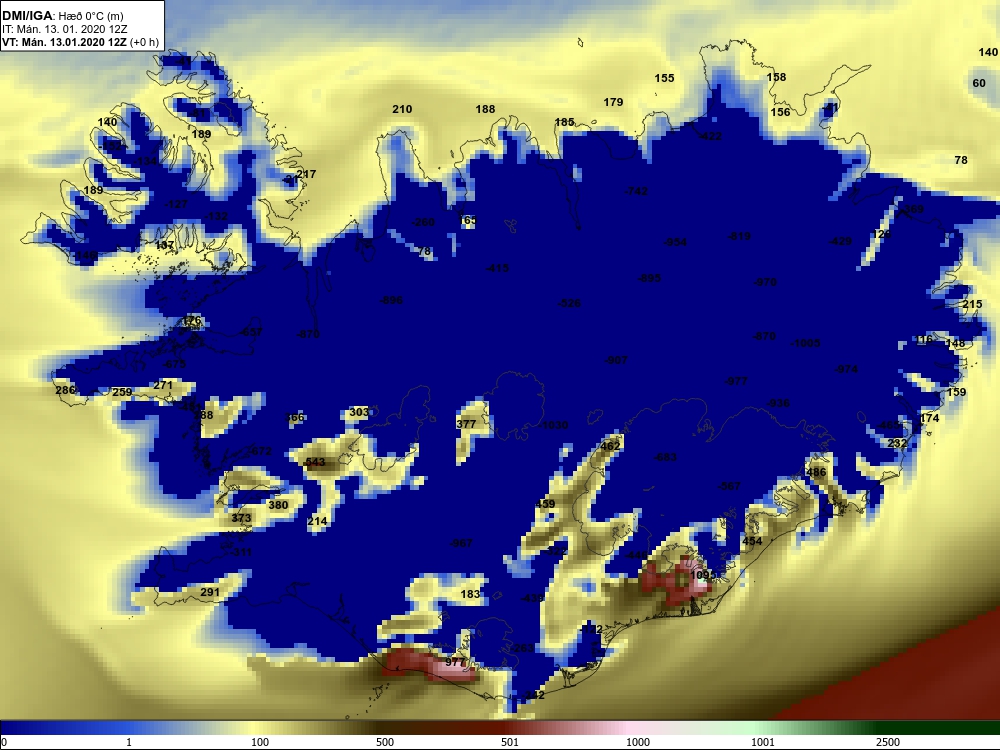Screen dimensions: 1000x750
Task: Click the 183 value label
Action: pos(470,594)
